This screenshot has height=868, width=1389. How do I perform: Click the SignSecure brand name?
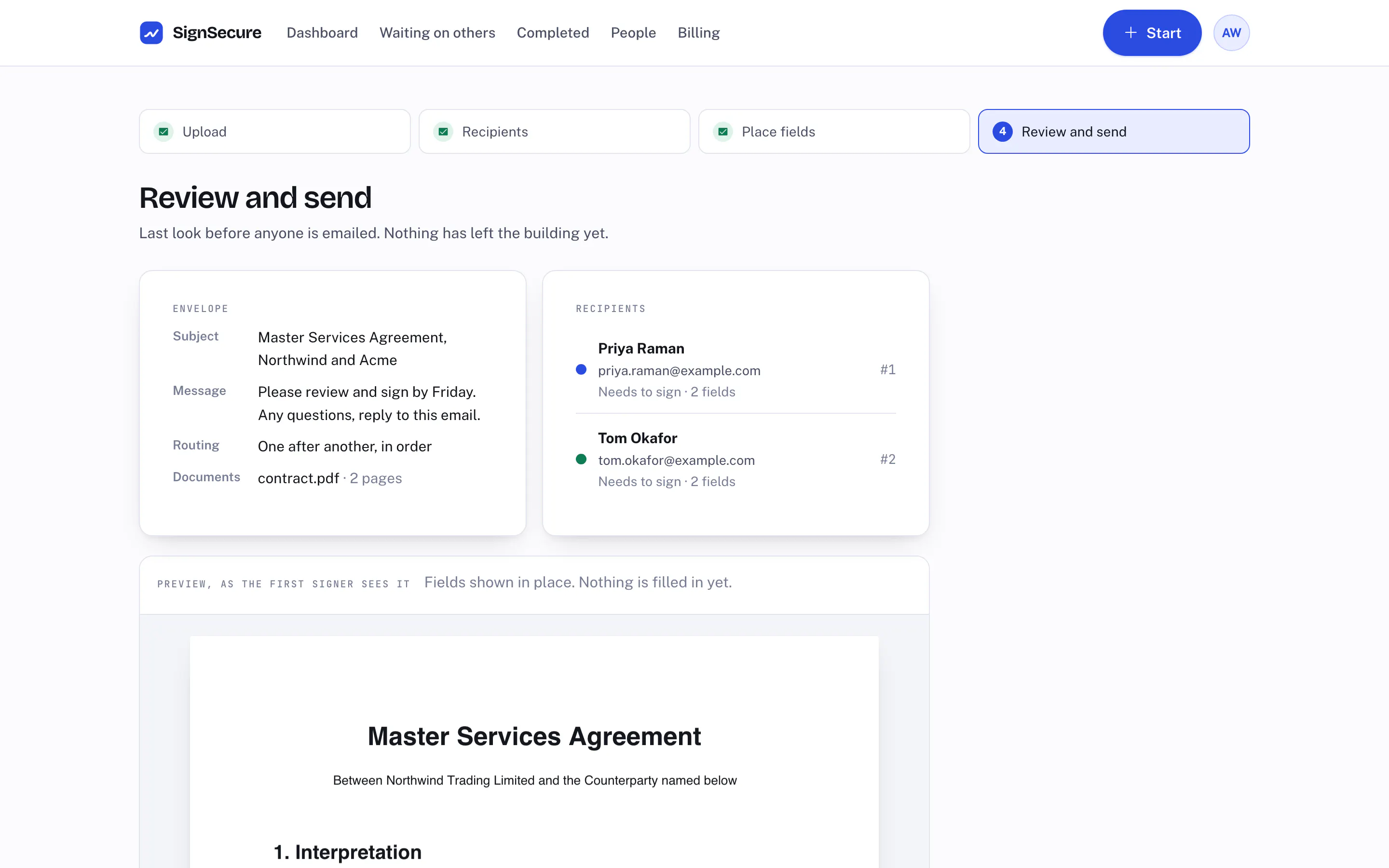coord(217,33)
